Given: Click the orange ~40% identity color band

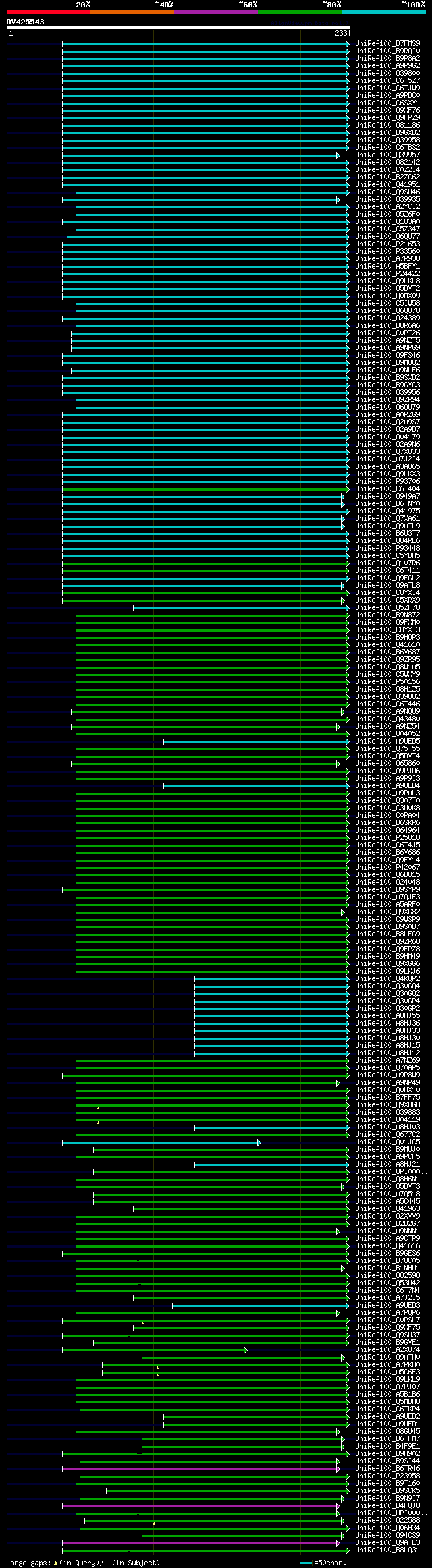Looking at the screenshot, I should (132, 12).
